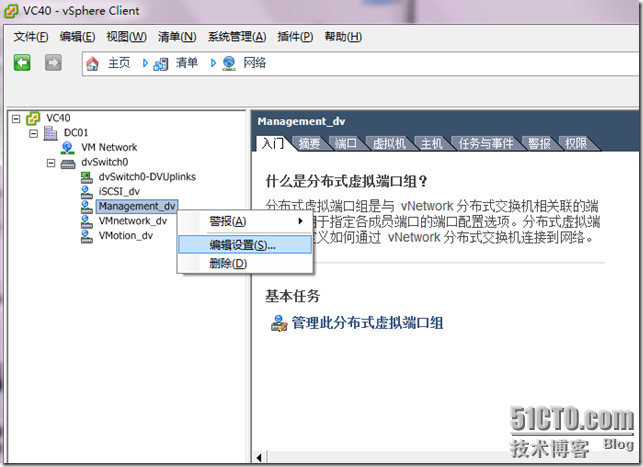Click the dvSwitch0 switch icon
Viewport: 643px width, 467px height.
(68, 164)
